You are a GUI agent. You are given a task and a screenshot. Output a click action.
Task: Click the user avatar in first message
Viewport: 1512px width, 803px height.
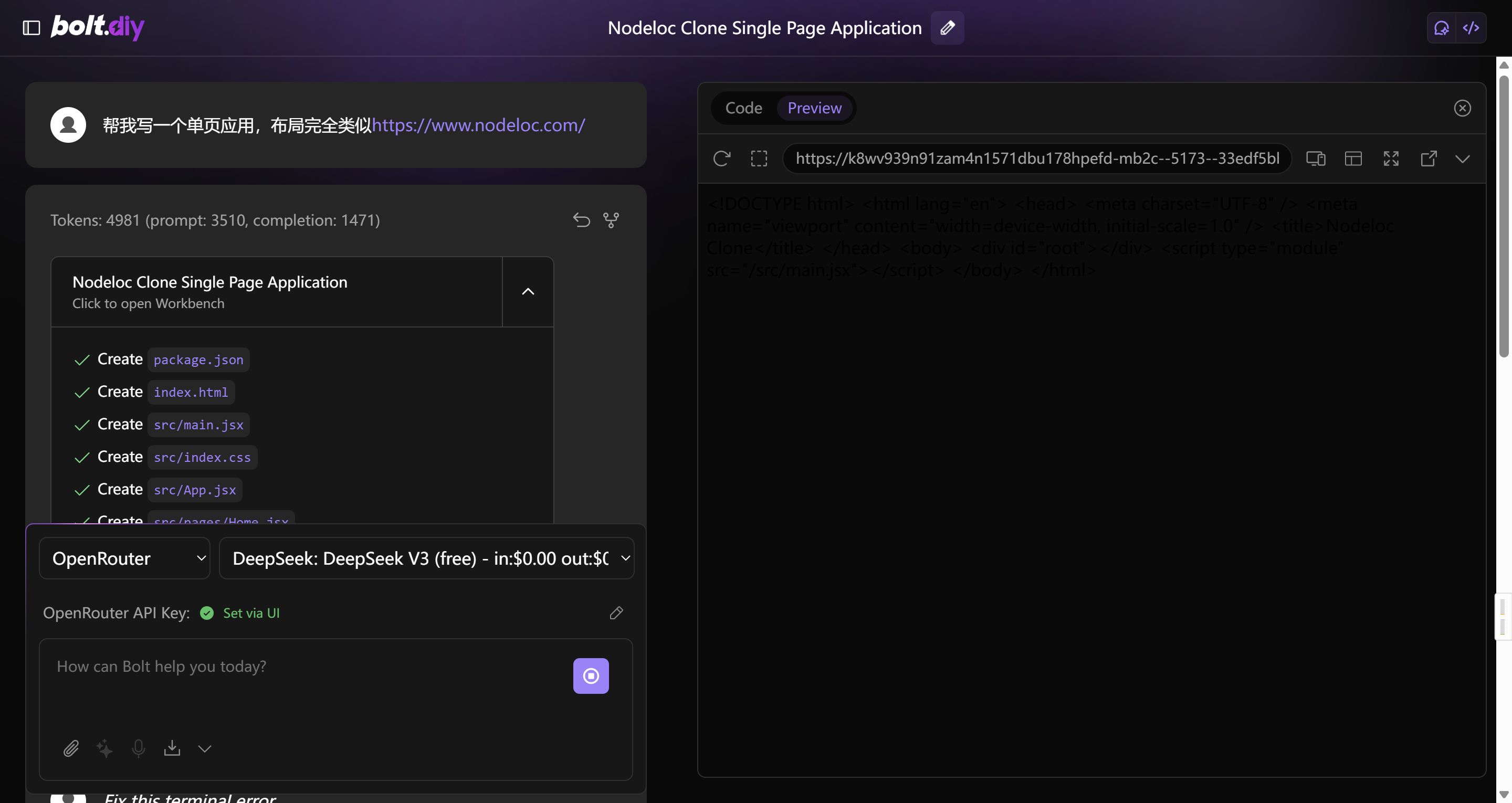coord(68,124)
